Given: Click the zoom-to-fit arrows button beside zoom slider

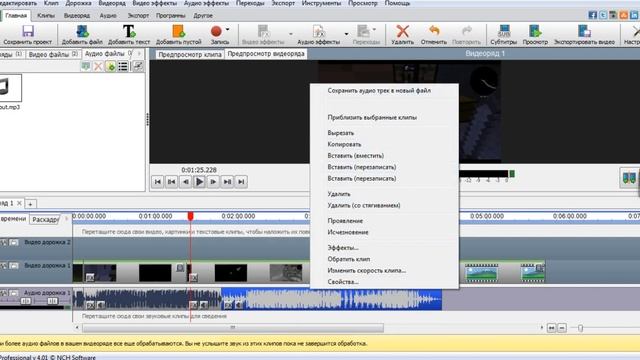Looking at the screenshot, I should 551,328.
